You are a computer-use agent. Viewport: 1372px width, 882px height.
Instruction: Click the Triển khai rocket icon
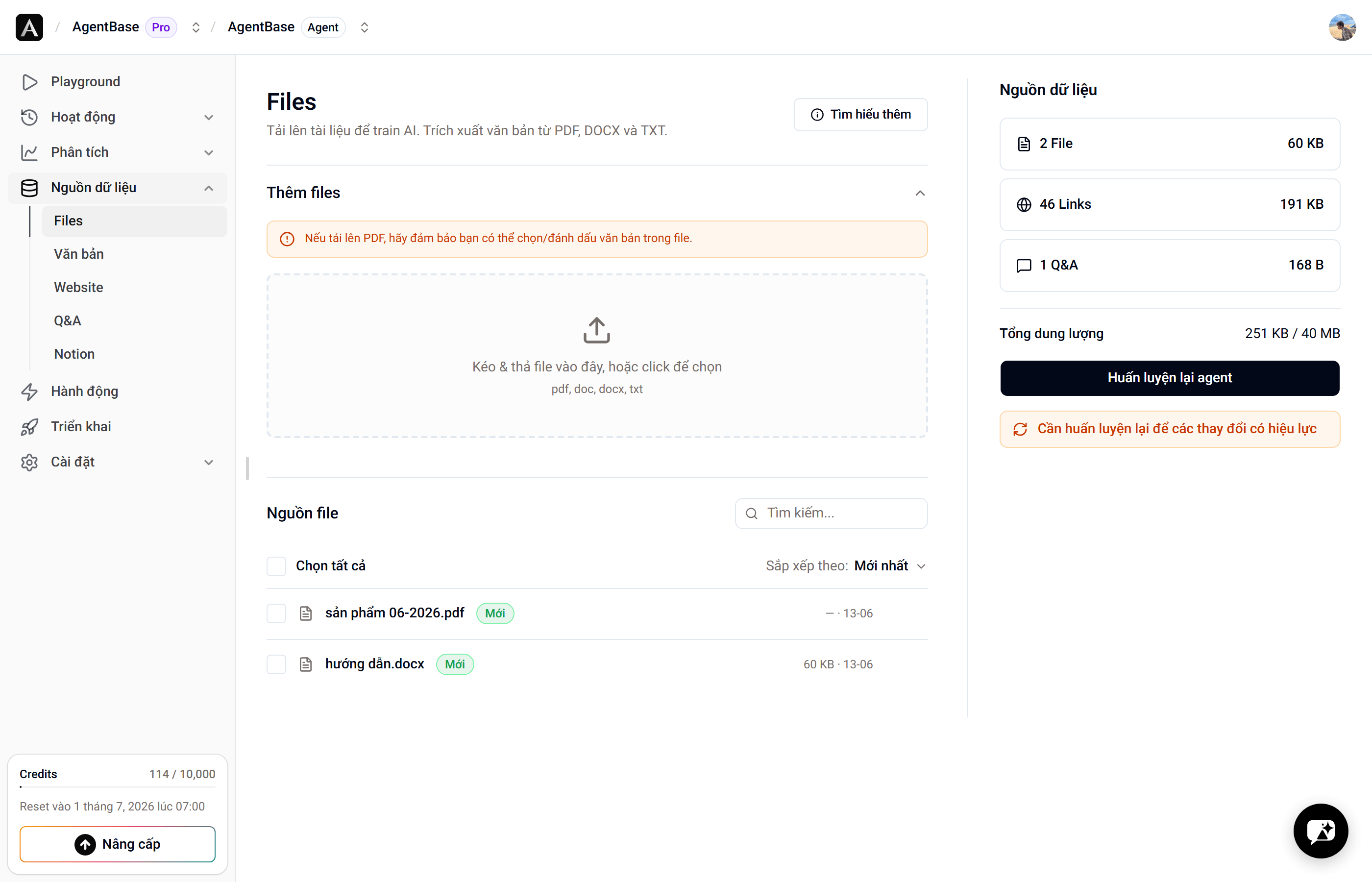(x=29, y=427)
